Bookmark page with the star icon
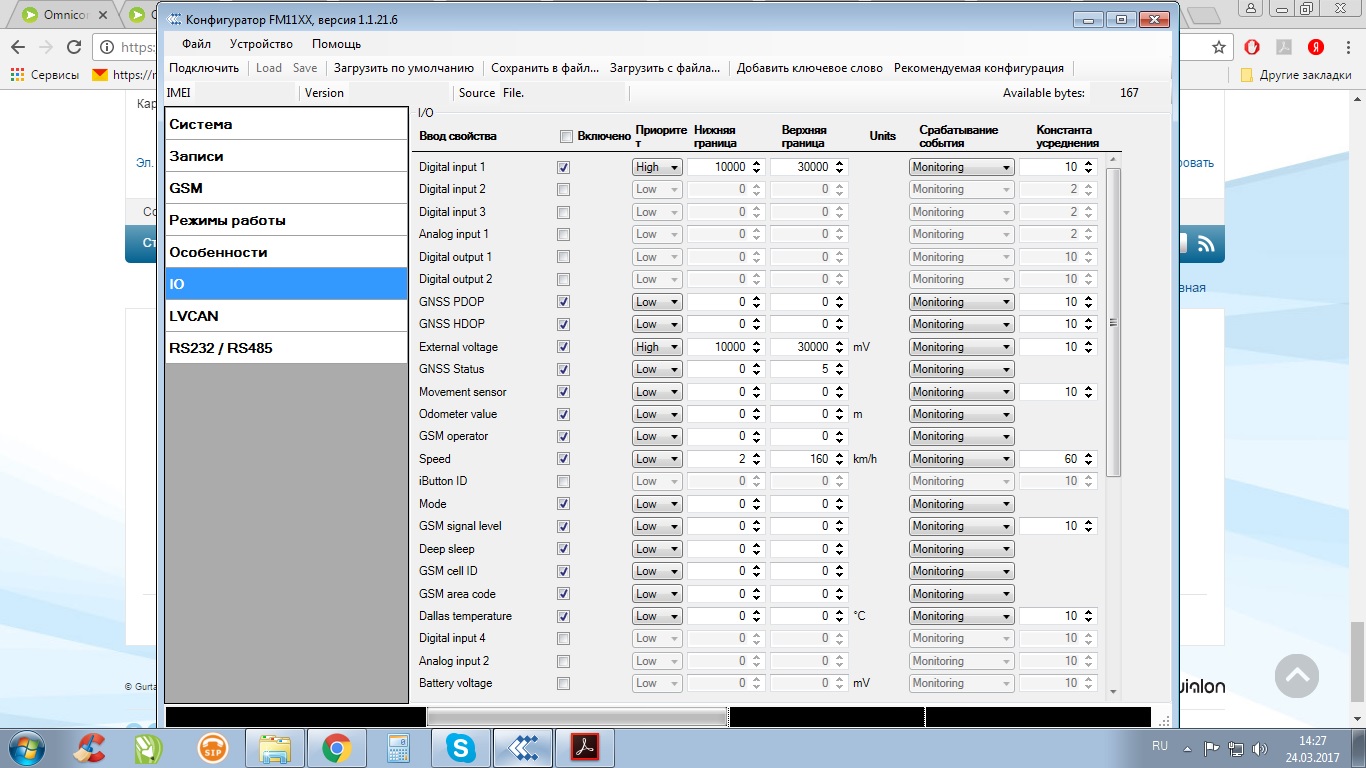Image resolution: width=1366 pixels, height=768 pixels. tap(1218, 47)
